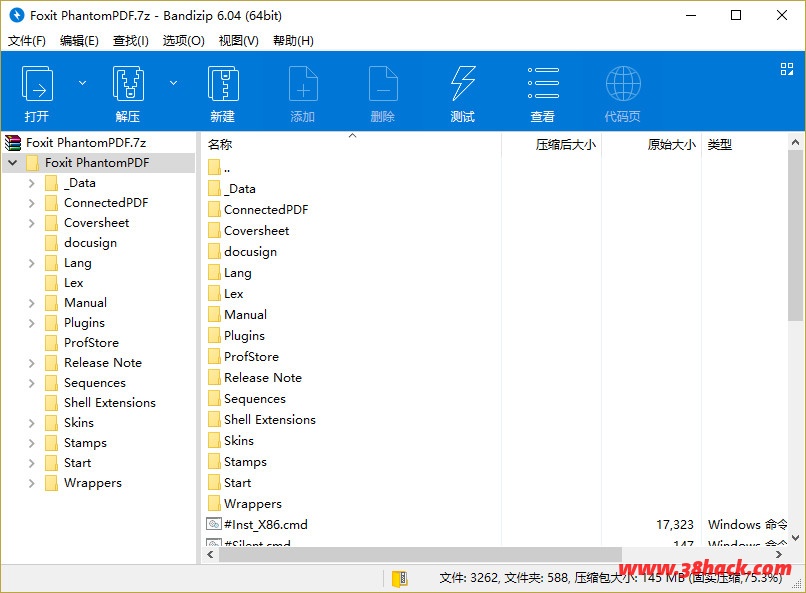Click the folder icon of Plugins in file list

(x=214, y=336)
